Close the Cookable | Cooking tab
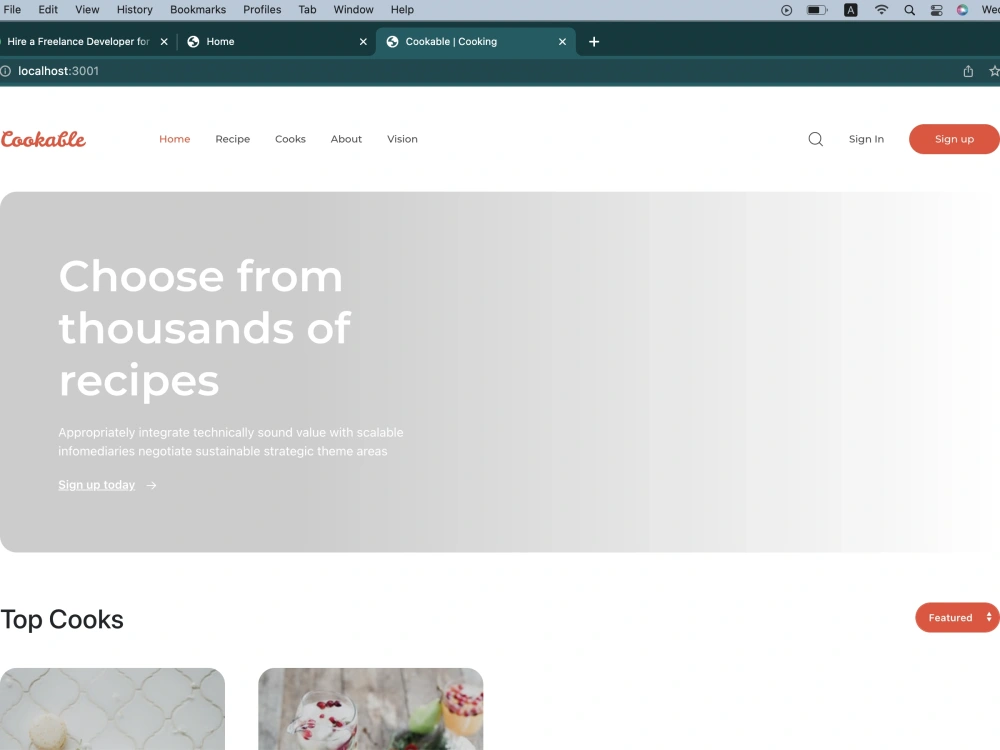The height and width of the screenshot is (750, 1000). (x=562, y=41)
